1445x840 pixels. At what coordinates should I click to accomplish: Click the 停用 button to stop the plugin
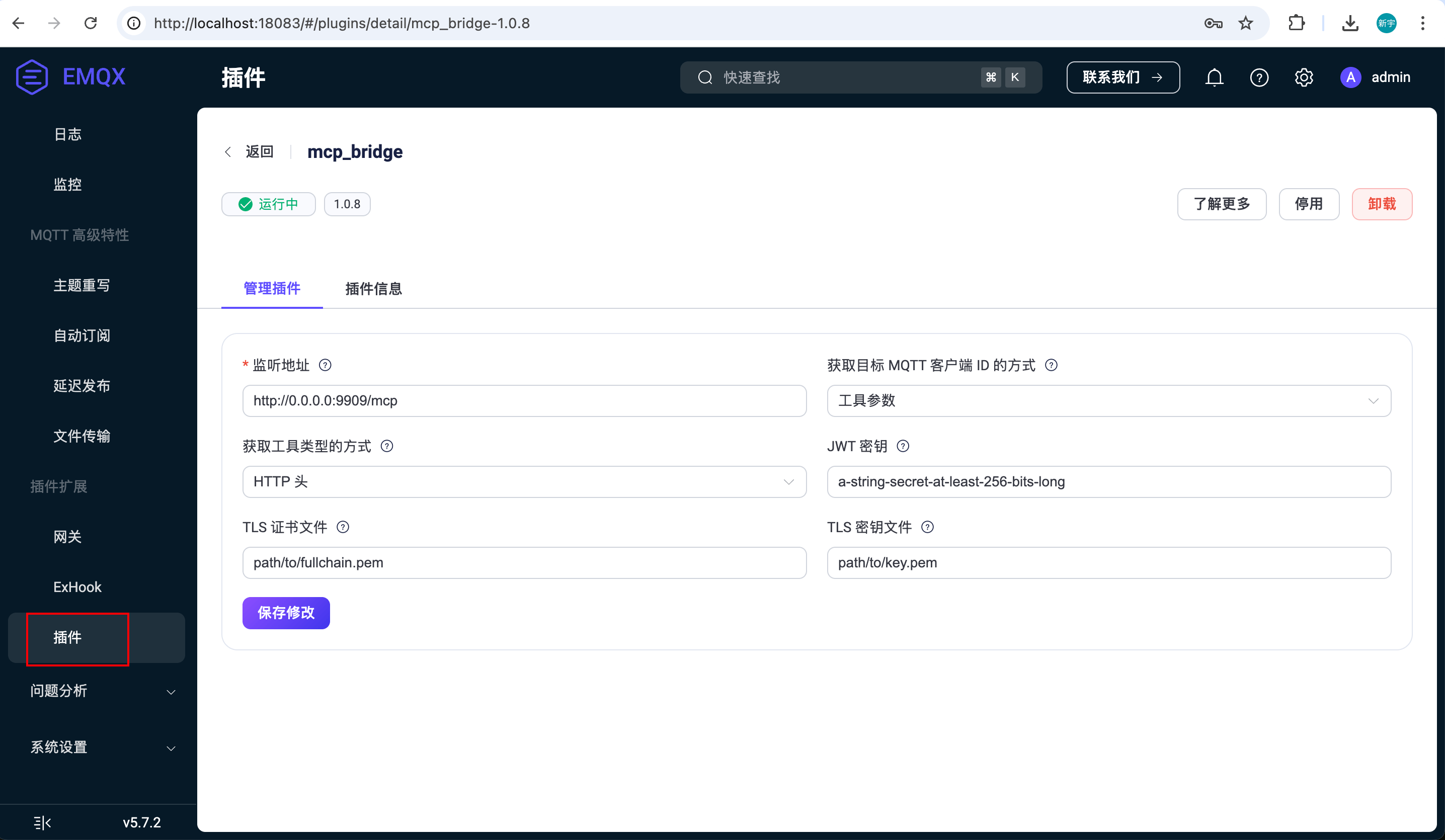point(1309,204)
